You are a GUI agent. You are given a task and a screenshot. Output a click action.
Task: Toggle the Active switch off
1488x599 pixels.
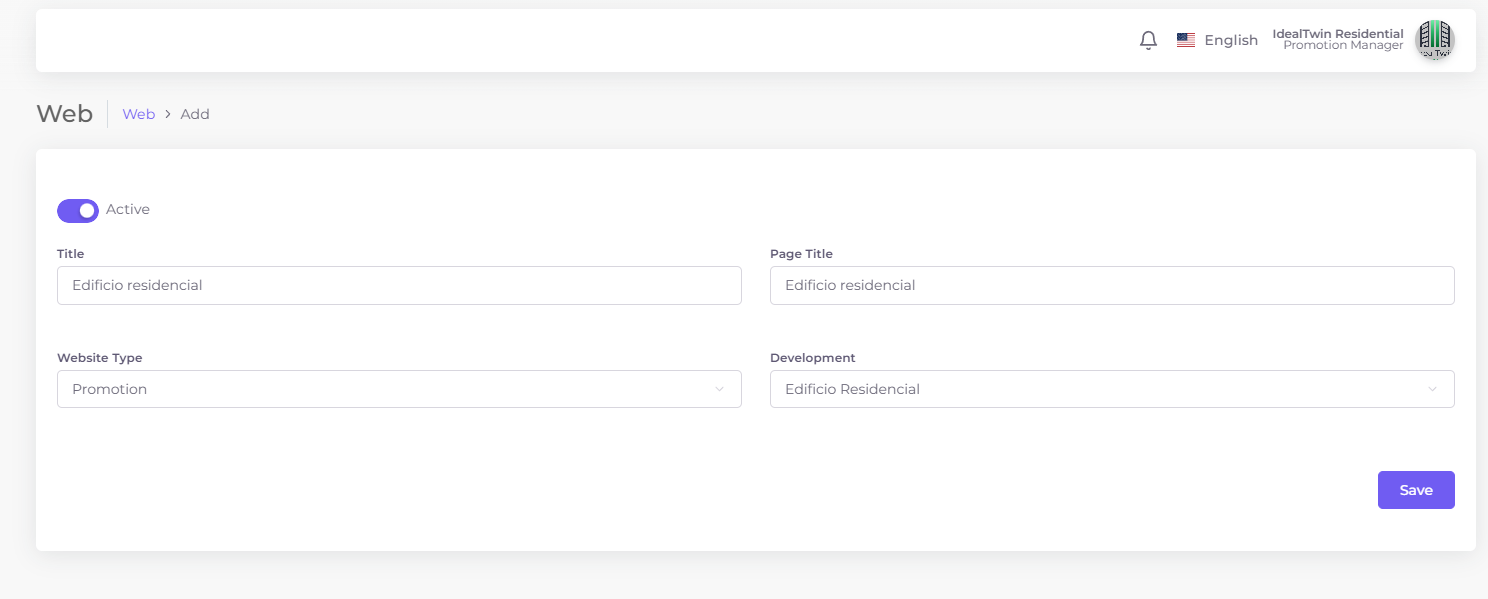click(x=78, y=210)
